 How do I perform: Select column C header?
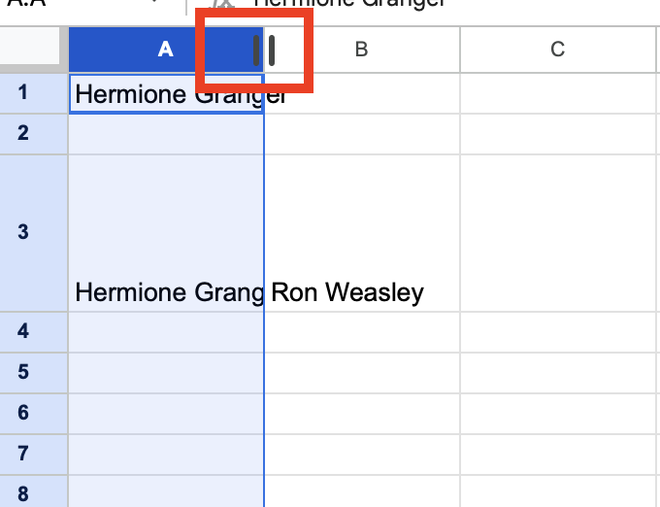tap(558, 49)
